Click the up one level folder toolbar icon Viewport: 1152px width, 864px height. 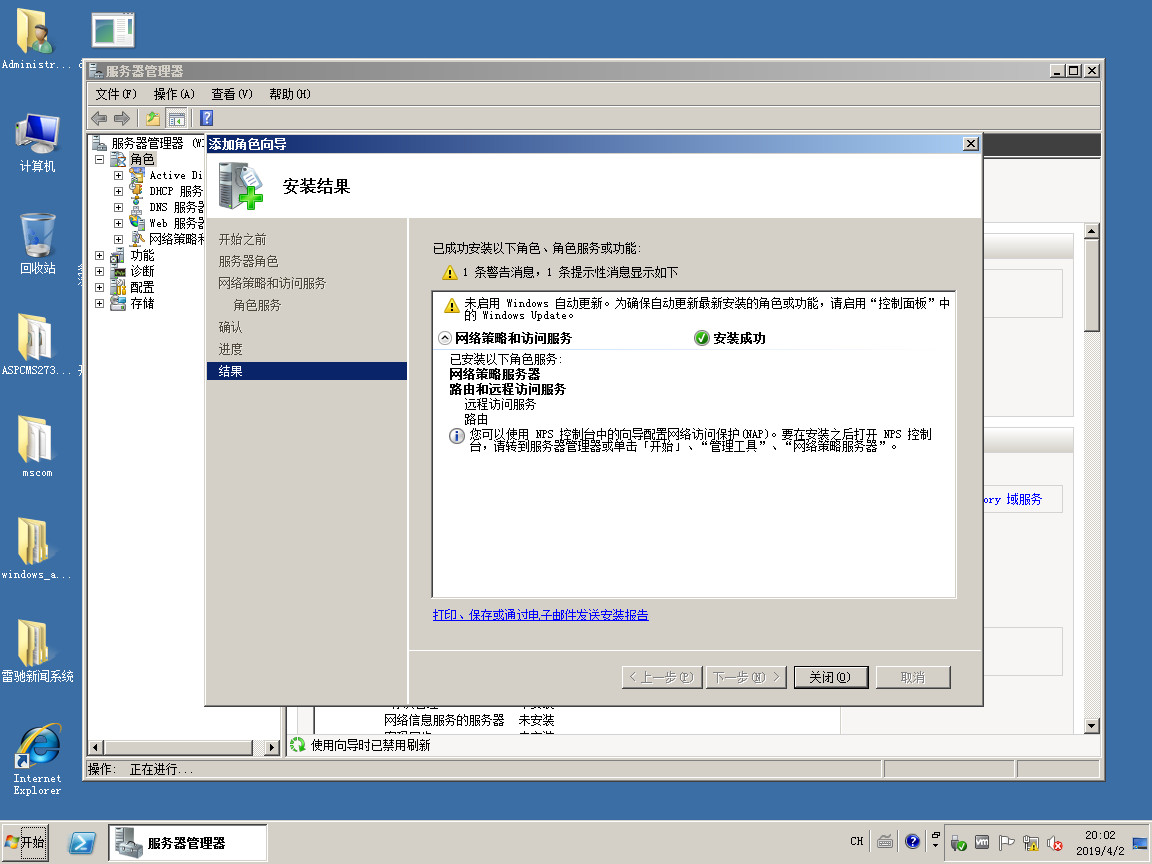click(x=153, y=118)
